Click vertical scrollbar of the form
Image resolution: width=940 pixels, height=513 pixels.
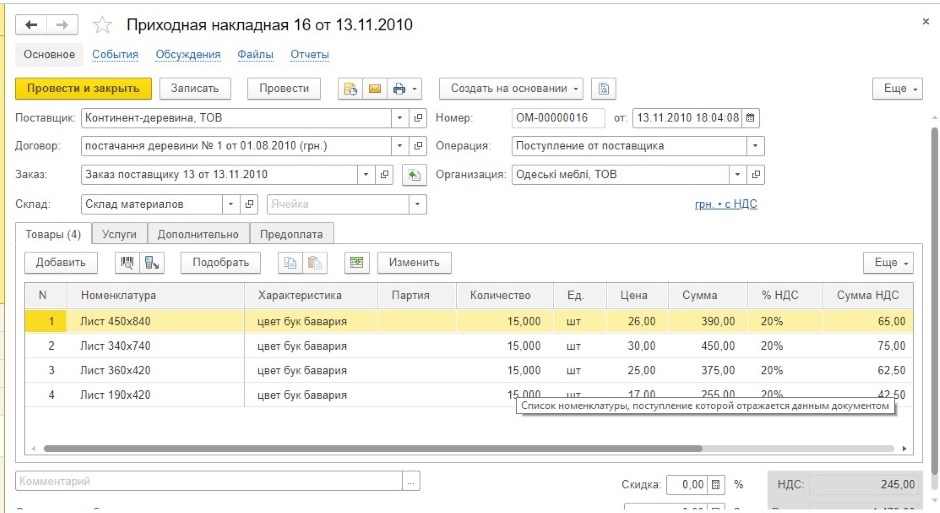tap(935, 300)
